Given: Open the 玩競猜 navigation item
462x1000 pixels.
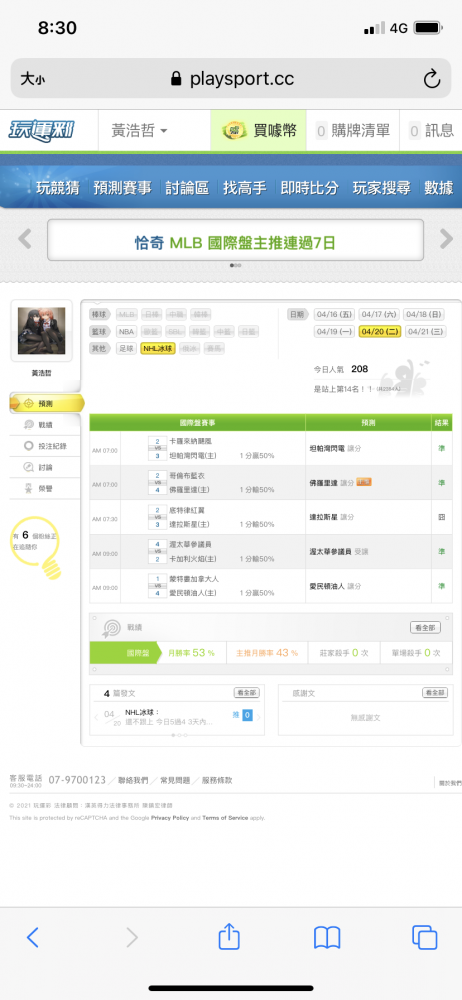Looking at the screenshot, I should (x=57, y=188).
